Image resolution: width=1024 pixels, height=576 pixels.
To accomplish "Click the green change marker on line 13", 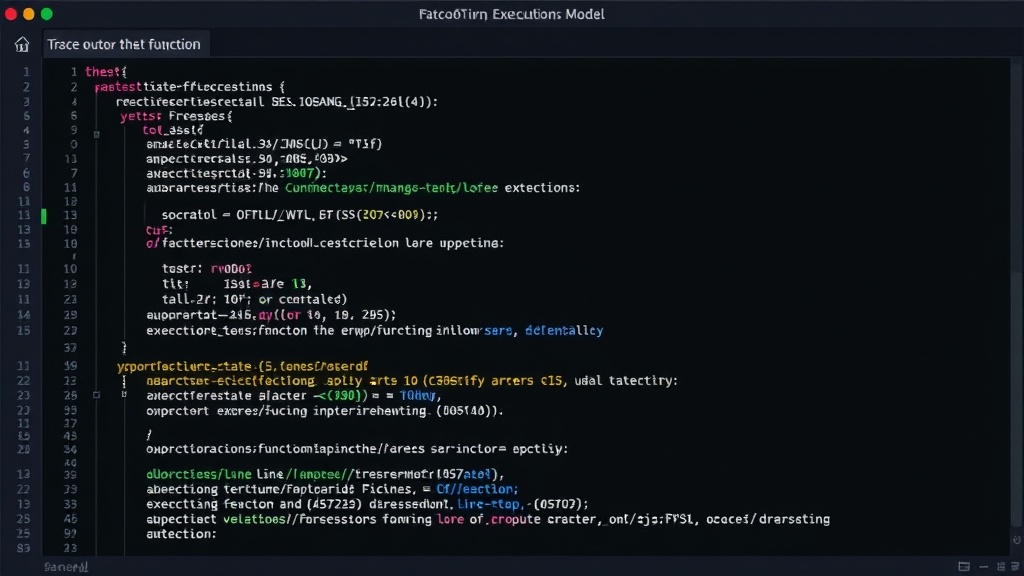I will (x=44, y=216).
